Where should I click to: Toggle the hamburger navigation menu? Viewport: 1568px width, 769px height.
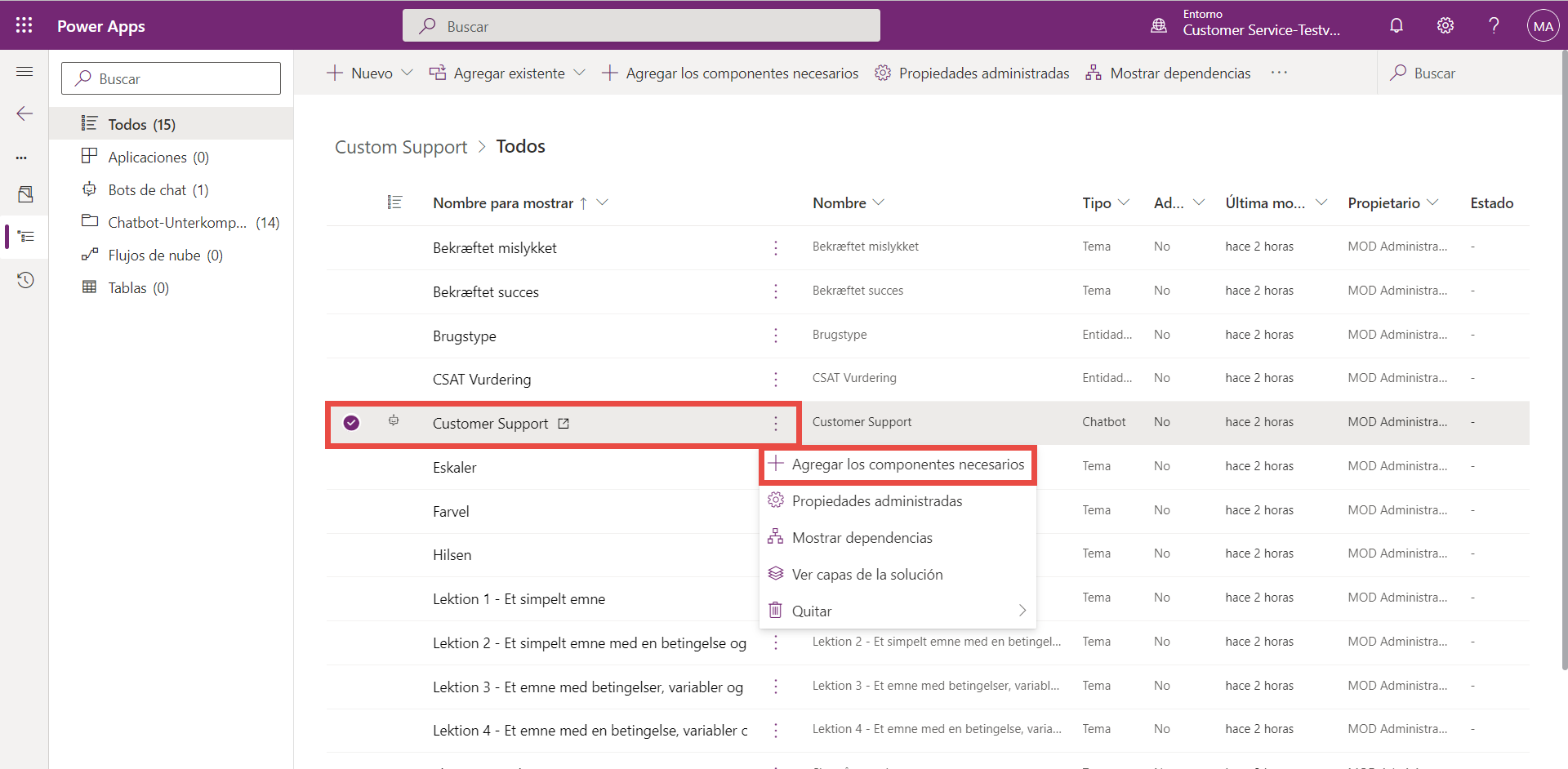pyautogui.click(x=24, y=72)
